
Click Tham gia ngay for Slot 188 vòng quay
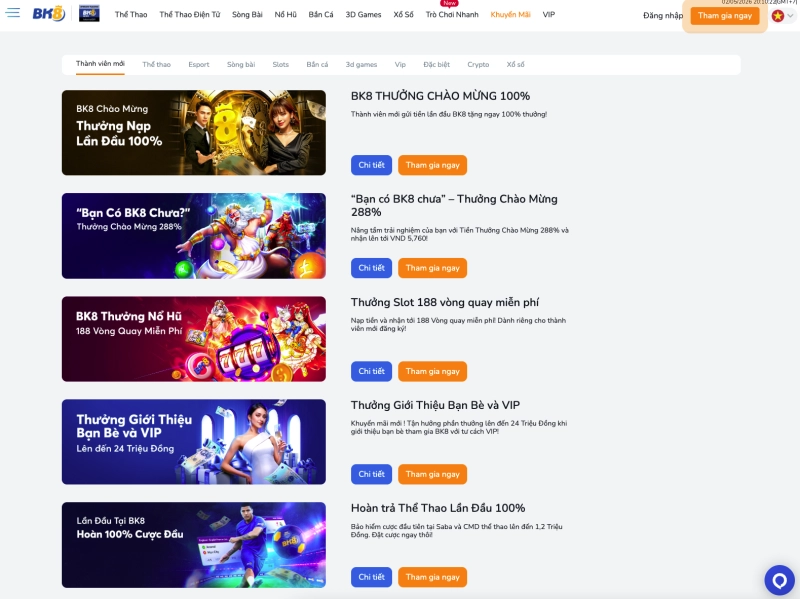pyautogui.click(x=433, y=371)
